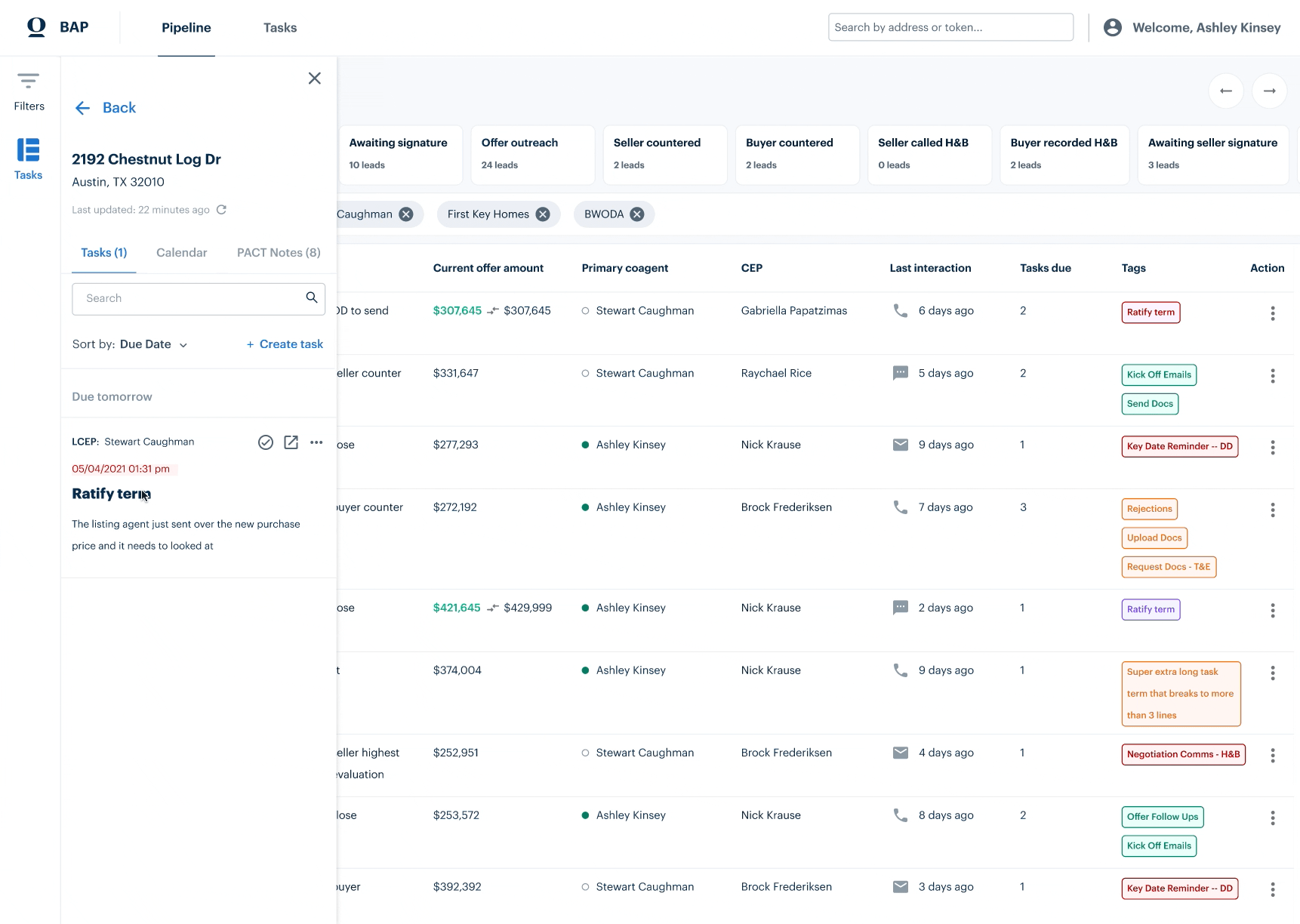The width and height of the screenshot is (1300, 924).
Task: Select the Awaiting signature stage card
Action: (x=400, y=155)
